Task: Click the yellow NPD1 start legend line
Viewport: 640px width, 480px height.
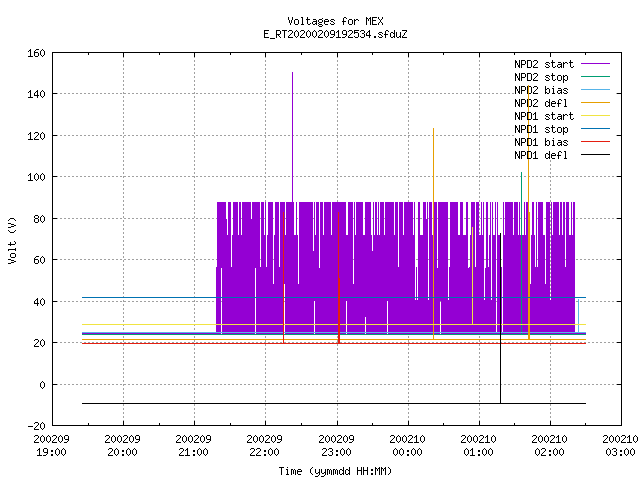Action: pyautogui.click(x=595, y=116)
